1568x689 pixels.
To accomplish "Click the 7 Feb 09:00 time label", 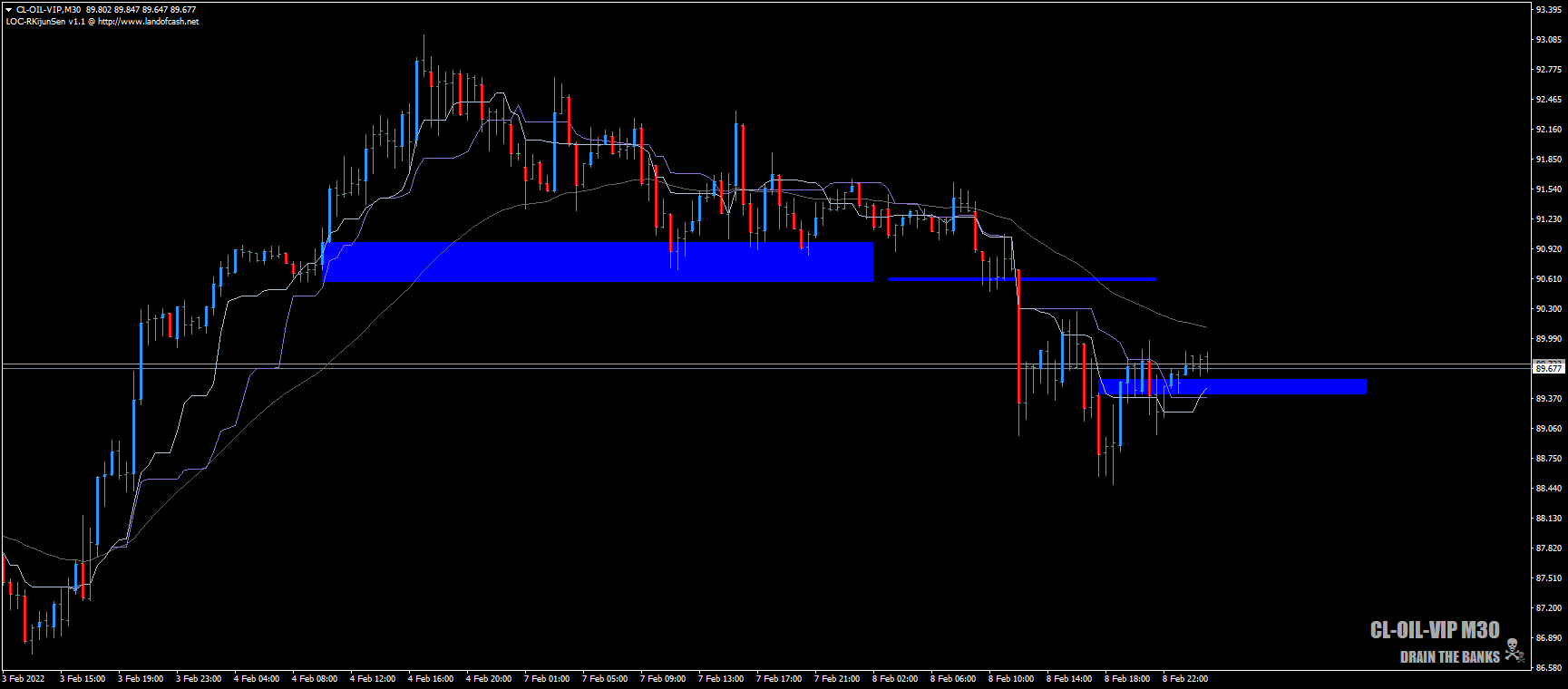I will point(663,679).
